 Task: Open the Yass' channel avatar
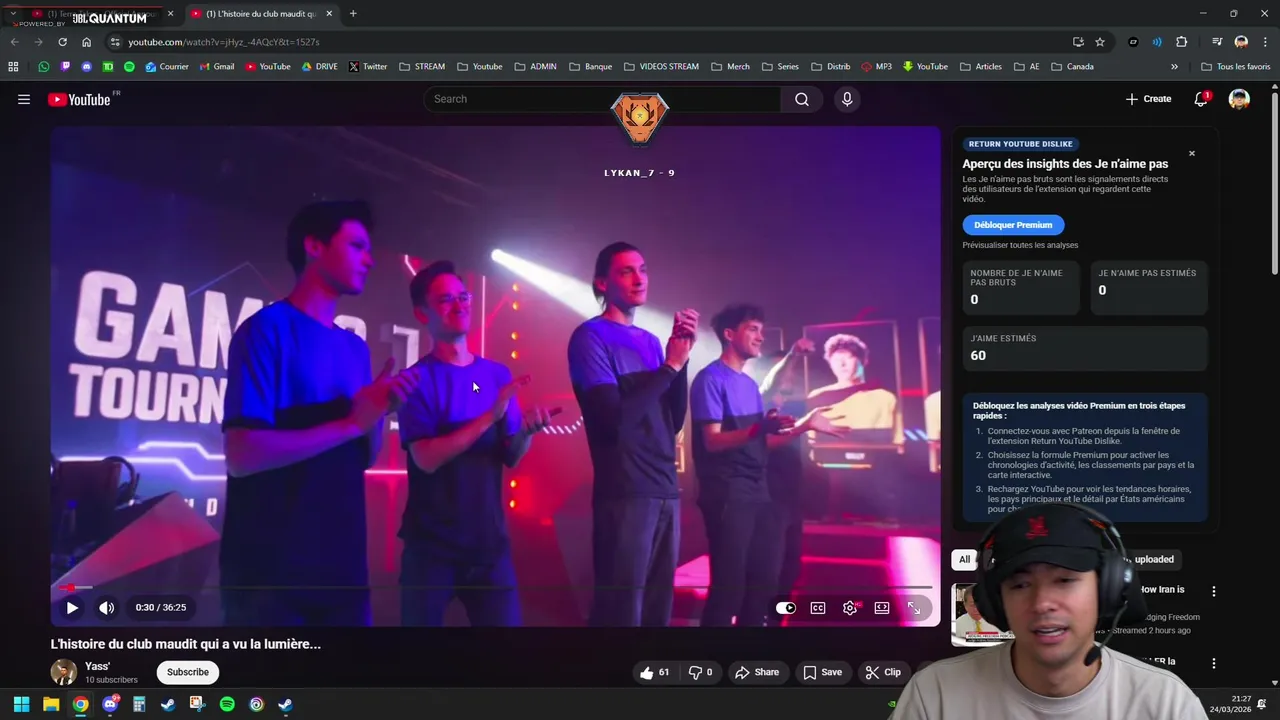pyautogui.click(x=64, y=672)
